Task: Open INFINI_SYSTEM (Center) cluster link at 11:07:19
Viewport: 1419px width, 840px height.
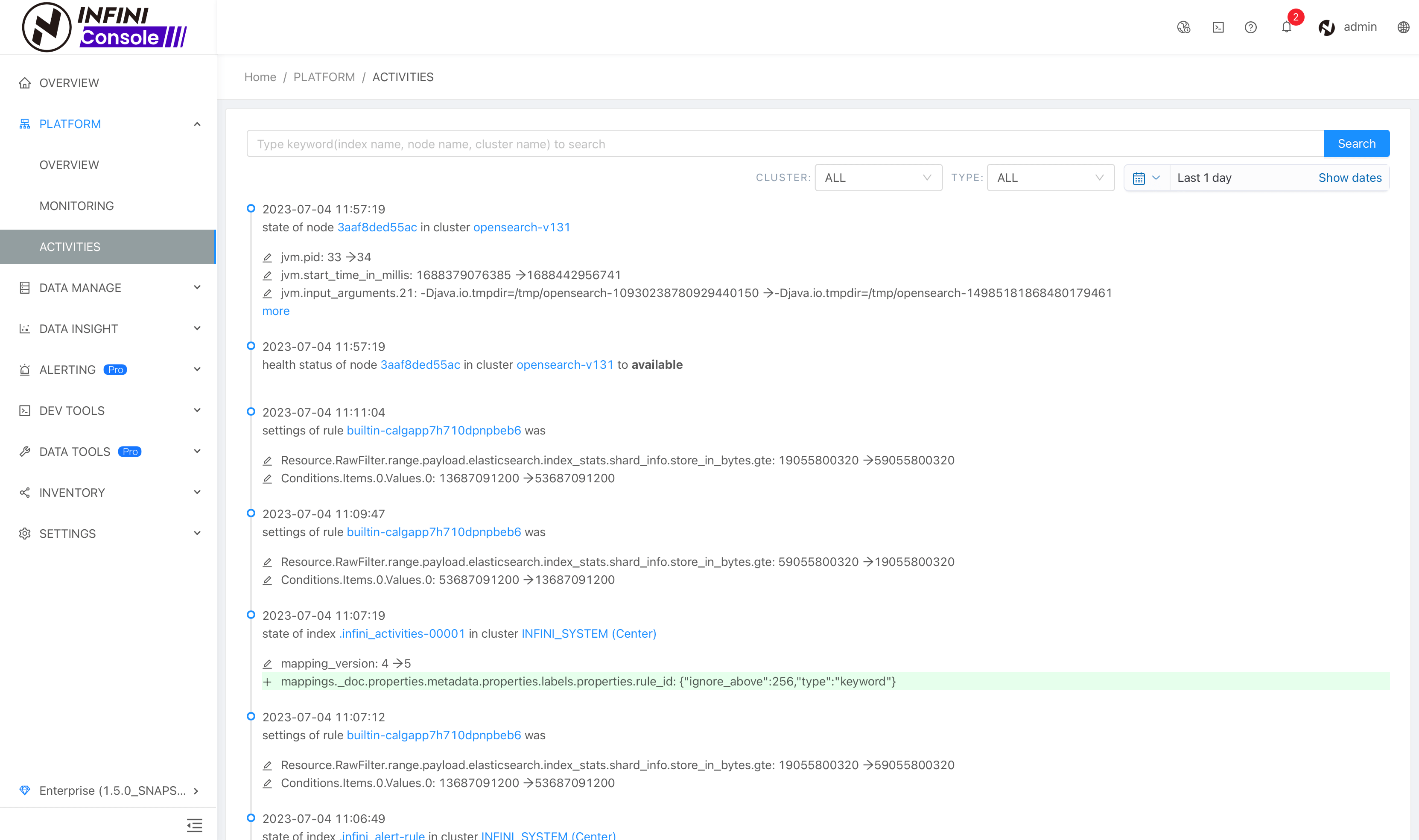Action: [x=589, y=634]
